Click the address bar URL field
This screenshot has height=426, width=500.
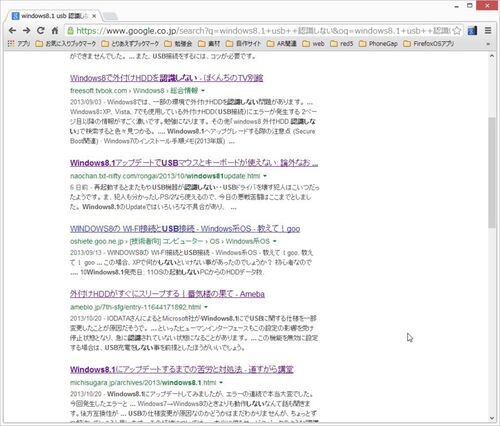pyautogui.click(x=263, y=31)
